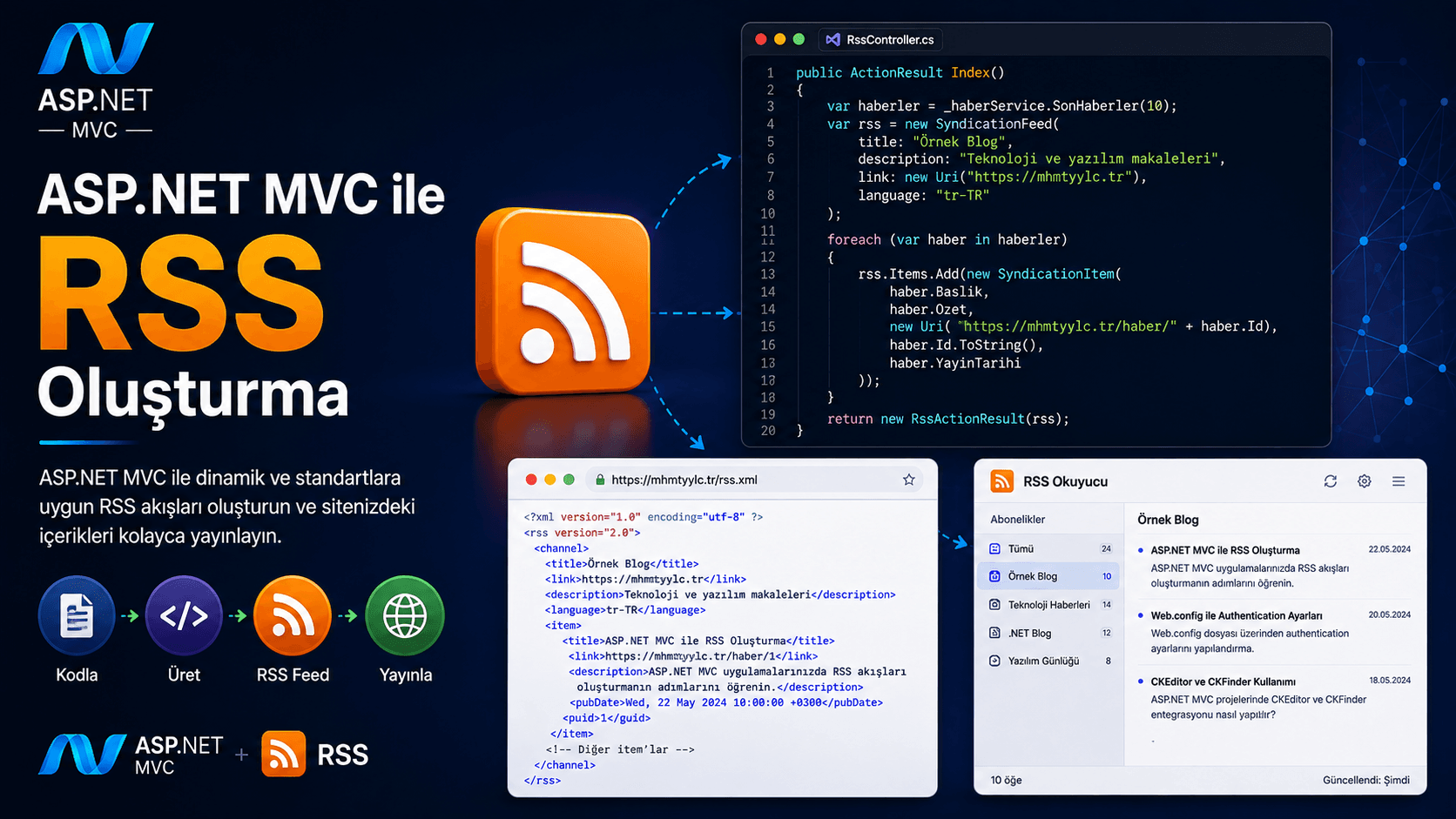Viewport: 1456px width, 819px height.
Task: Click the Örnek Blog heading above articles
Action: [x=1168, y=520]
